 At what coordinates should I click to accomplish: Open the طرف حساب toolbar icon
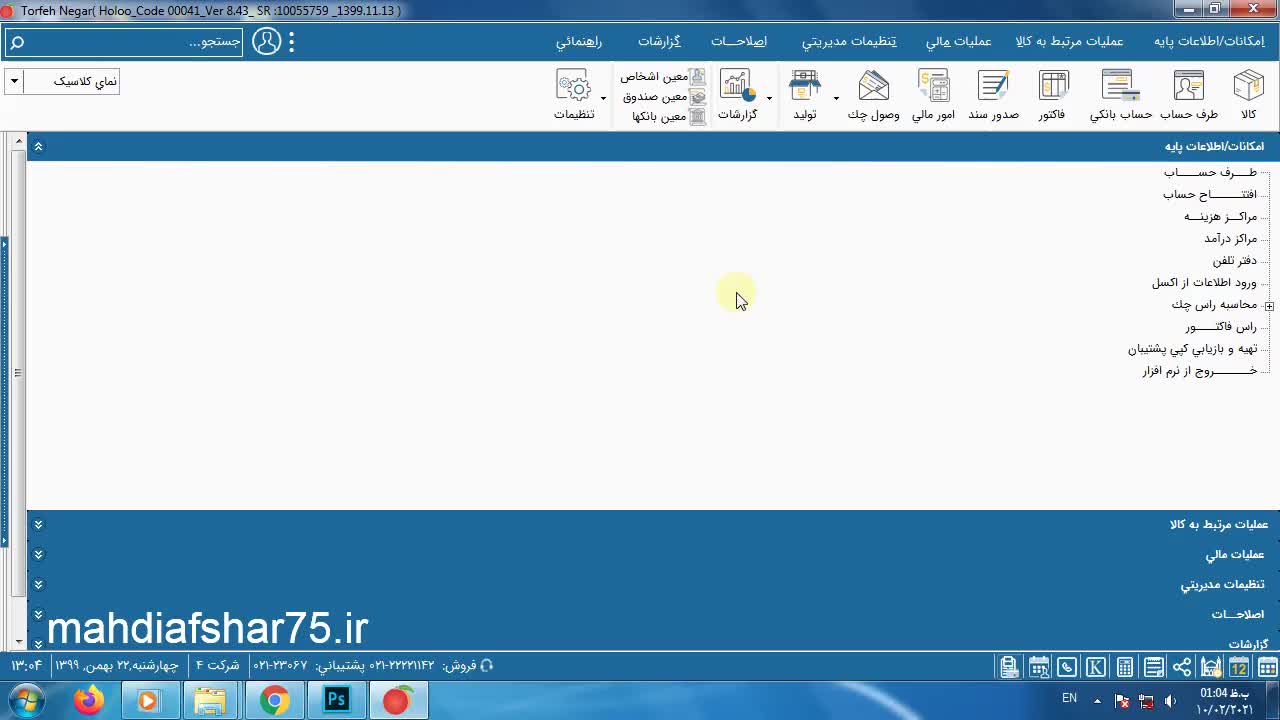point(1189,95)
